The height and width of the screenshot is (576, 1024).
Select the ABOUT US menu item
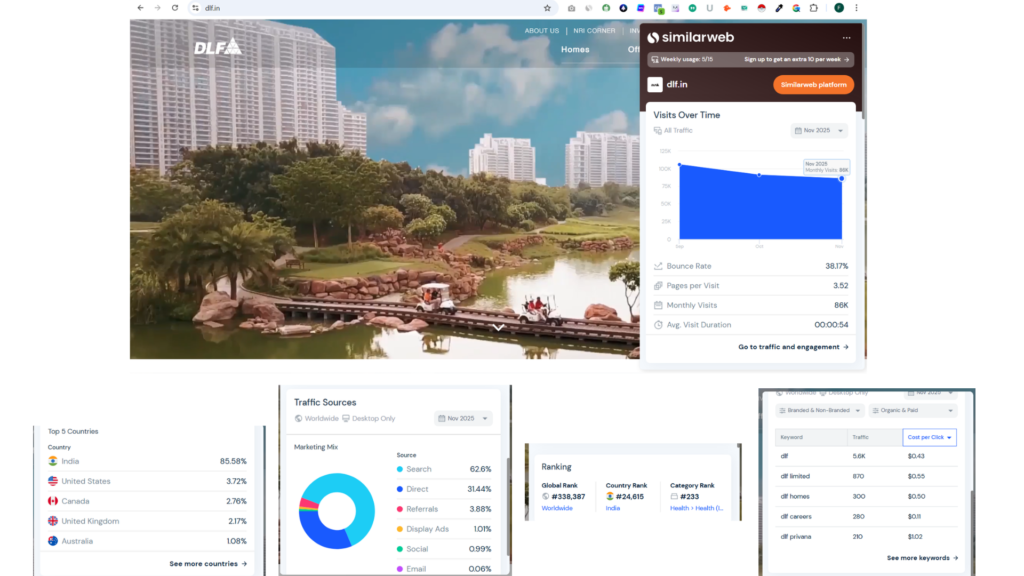click(542, 30)
